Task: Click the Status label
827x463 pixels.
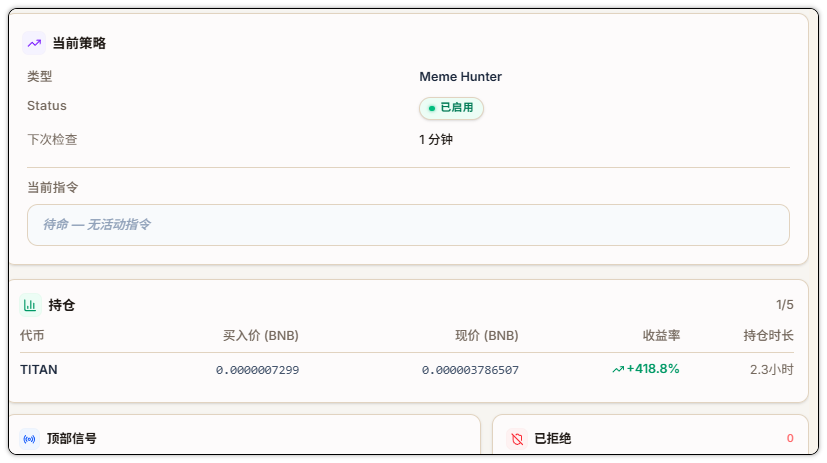Action: pyautogui.click(x=47, y=105)
